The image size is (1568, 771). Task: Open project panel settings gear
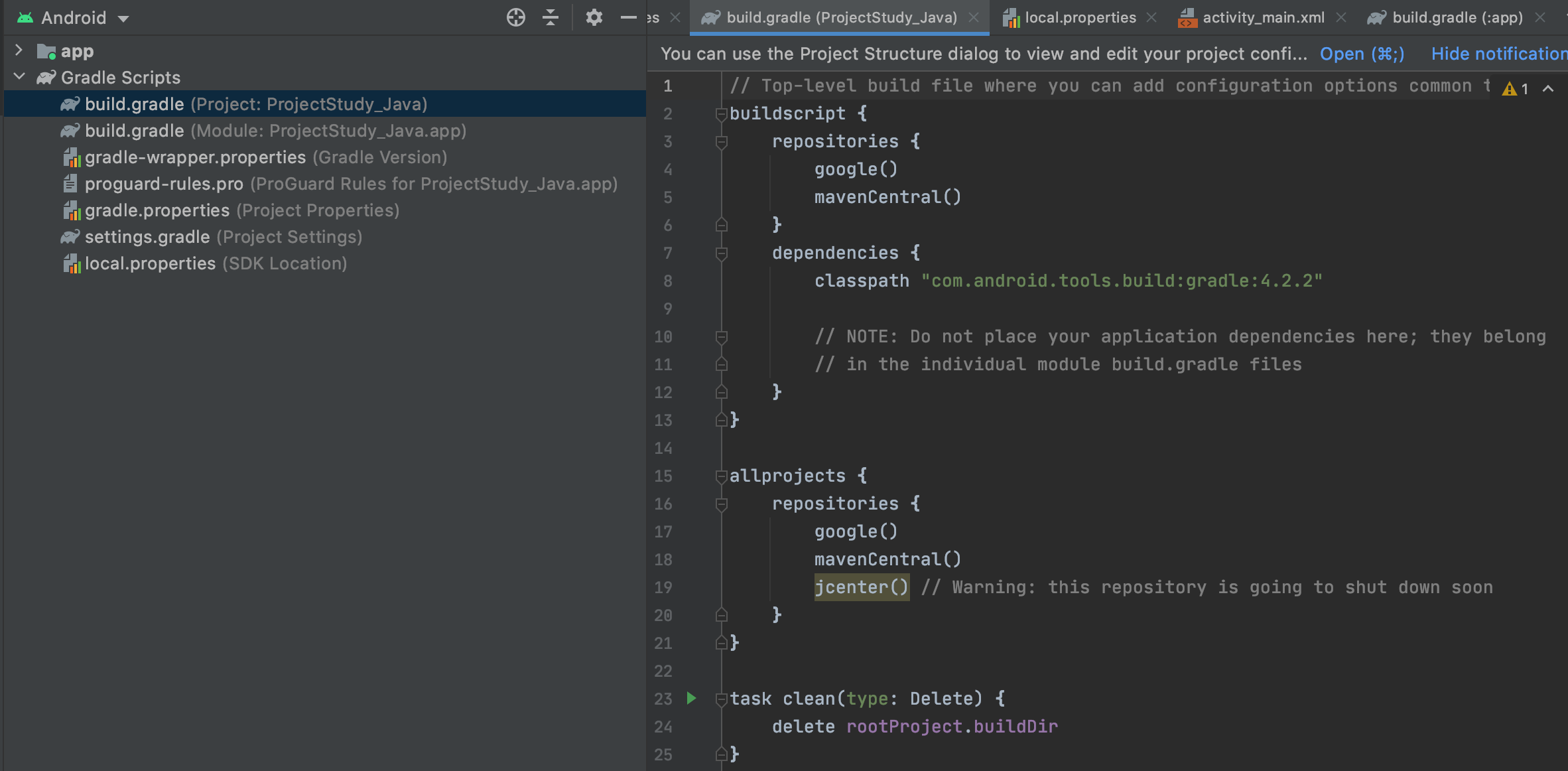click(594, 17)
